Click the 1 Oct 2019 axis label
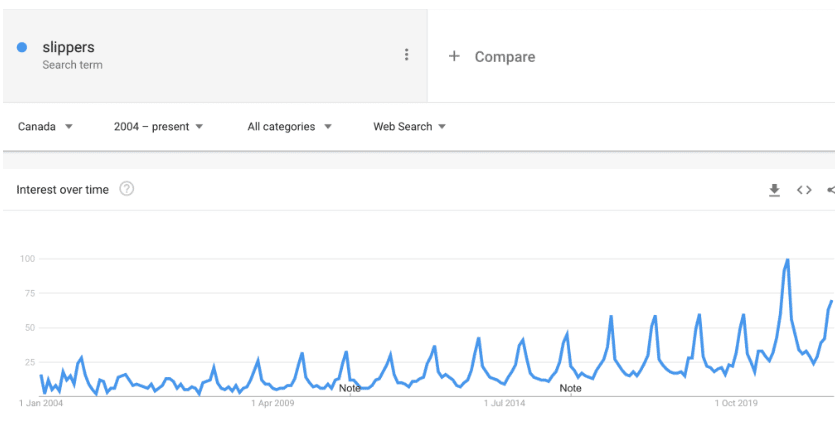 click(x=736, y=403)
